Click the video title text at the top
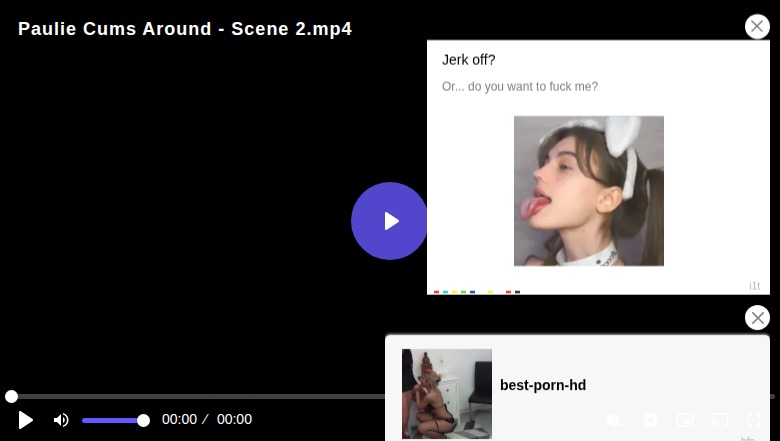 [x=185, y=29]
